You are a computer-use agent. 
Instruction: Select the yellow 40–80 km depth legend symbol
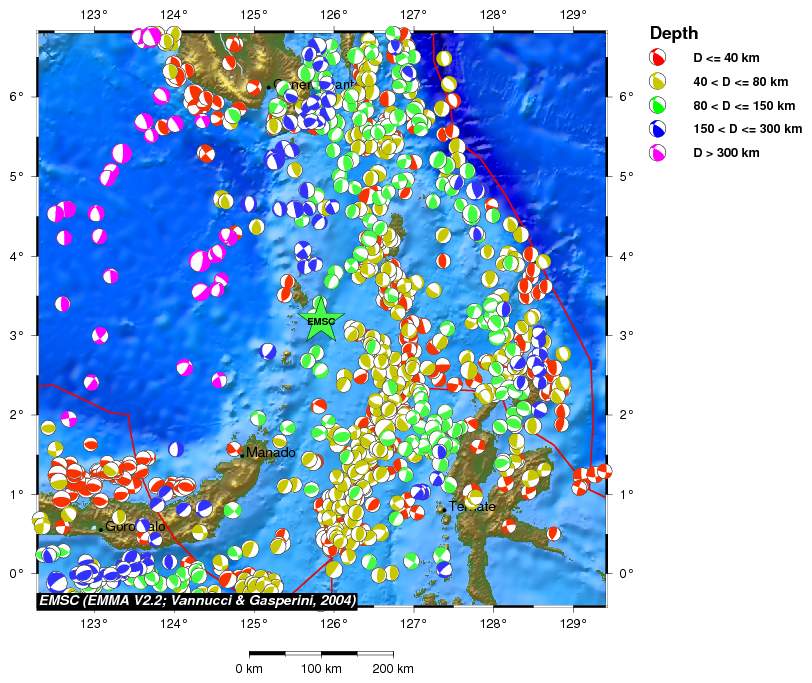pos(657,81)
